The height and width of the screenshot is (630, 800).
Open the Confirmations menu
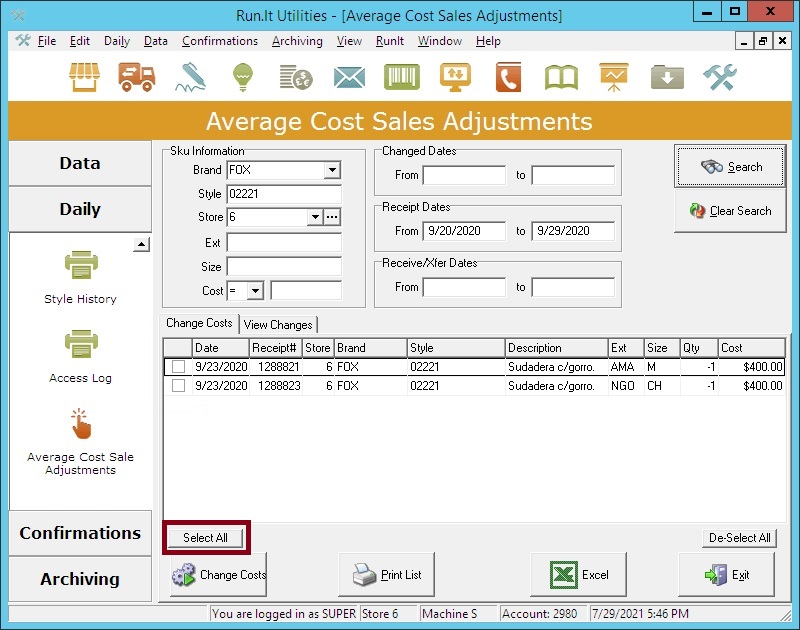point(220,41)
